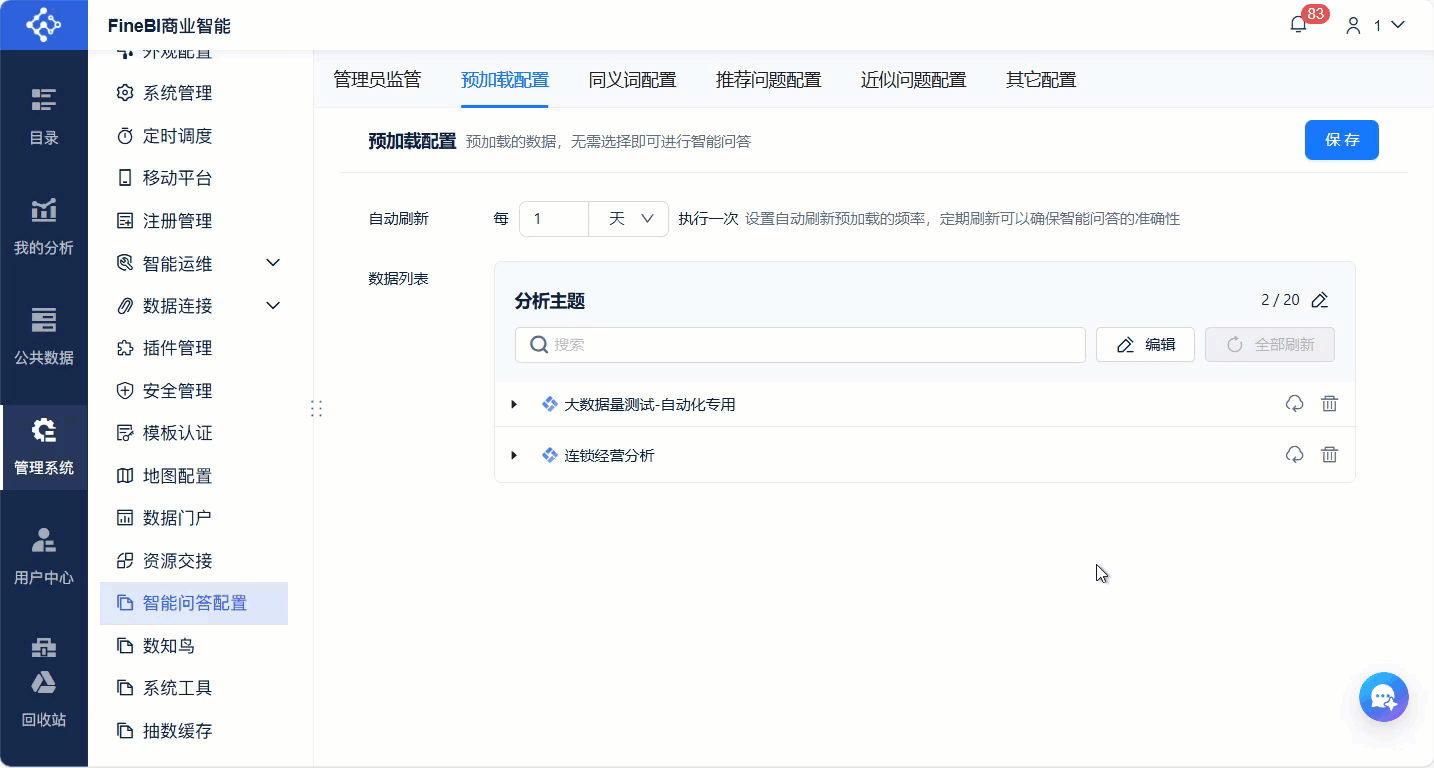Click the FineBI logo in top-left corner

[x=42, y=25]
